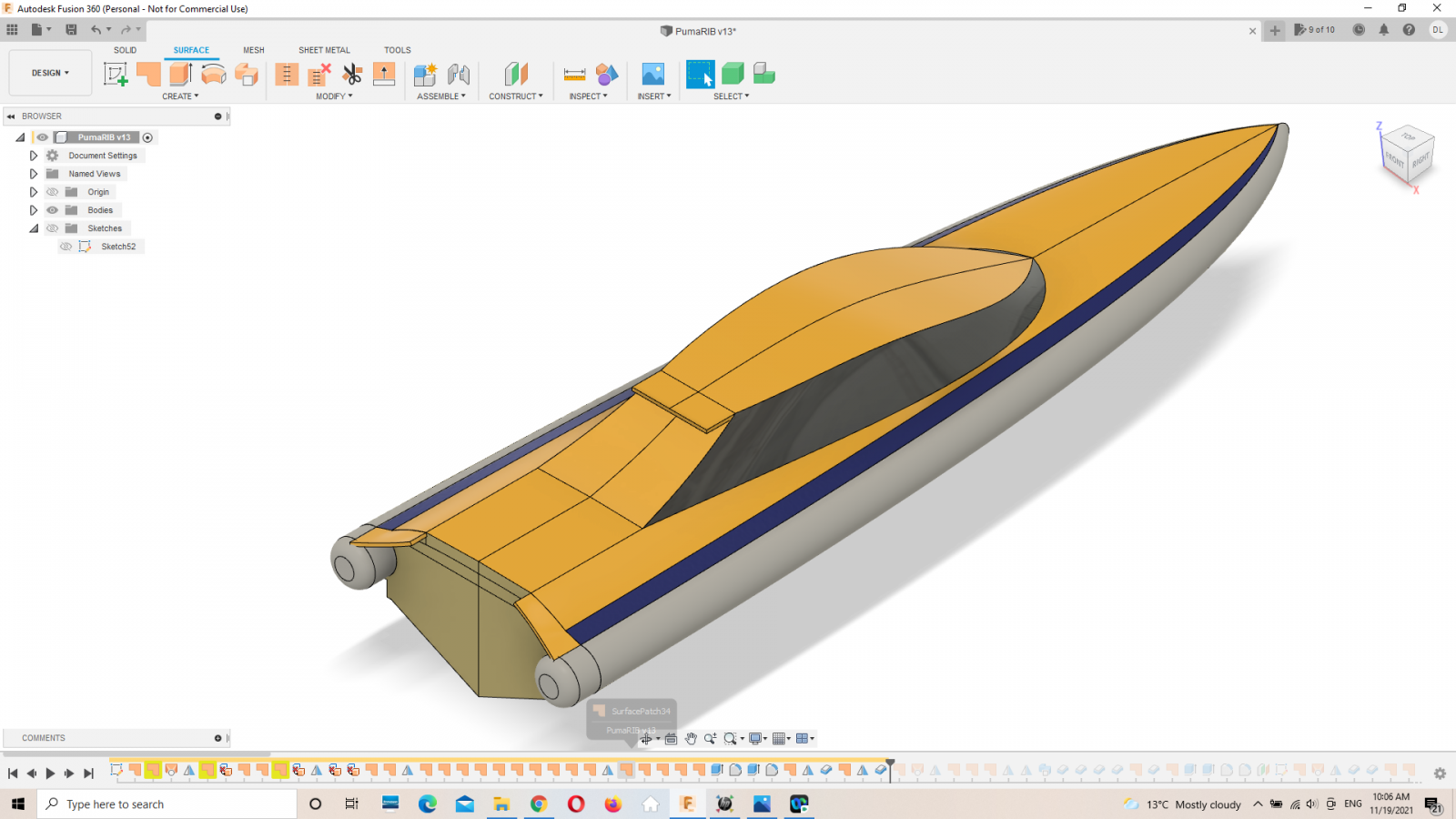Click the timeline position marker
This screenshot has height=819, width=1456.
point(890,769)
